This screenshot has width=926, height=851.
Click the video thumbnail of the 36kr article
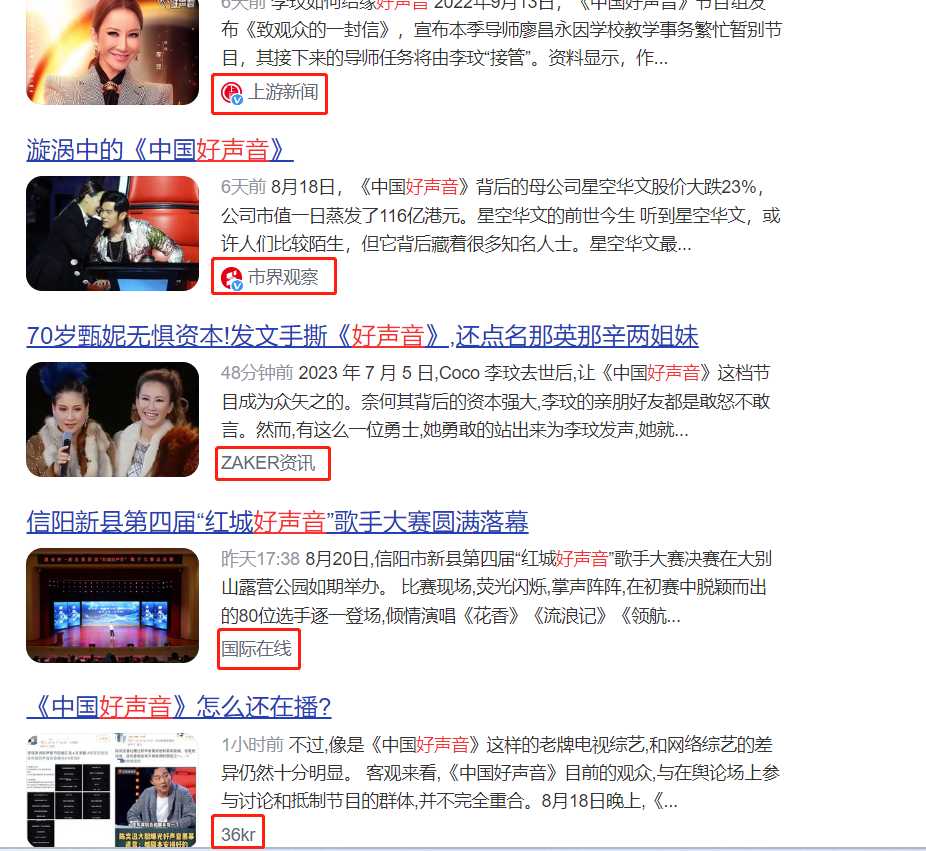[x=112, y=790]
